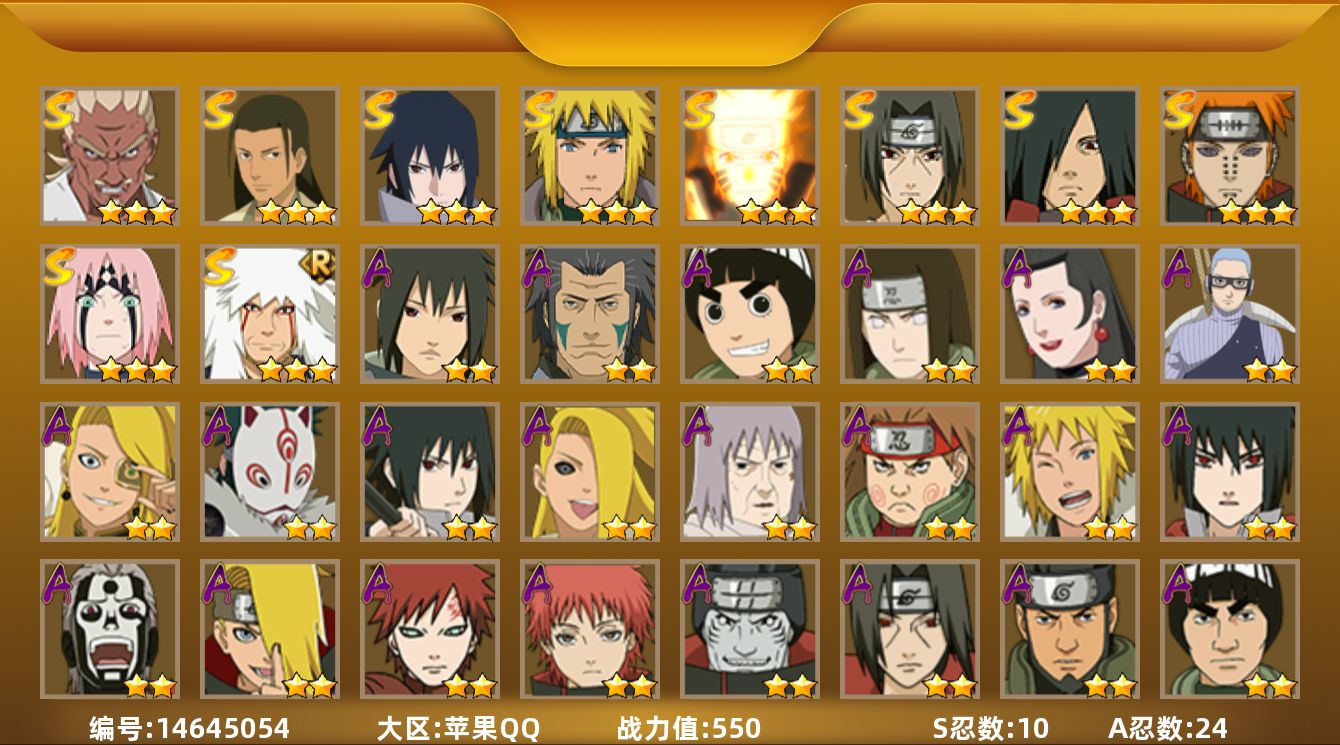Select the bowl-cut grinning A-rank ninja
1340x745 pixels.
[x=750, y=314]
